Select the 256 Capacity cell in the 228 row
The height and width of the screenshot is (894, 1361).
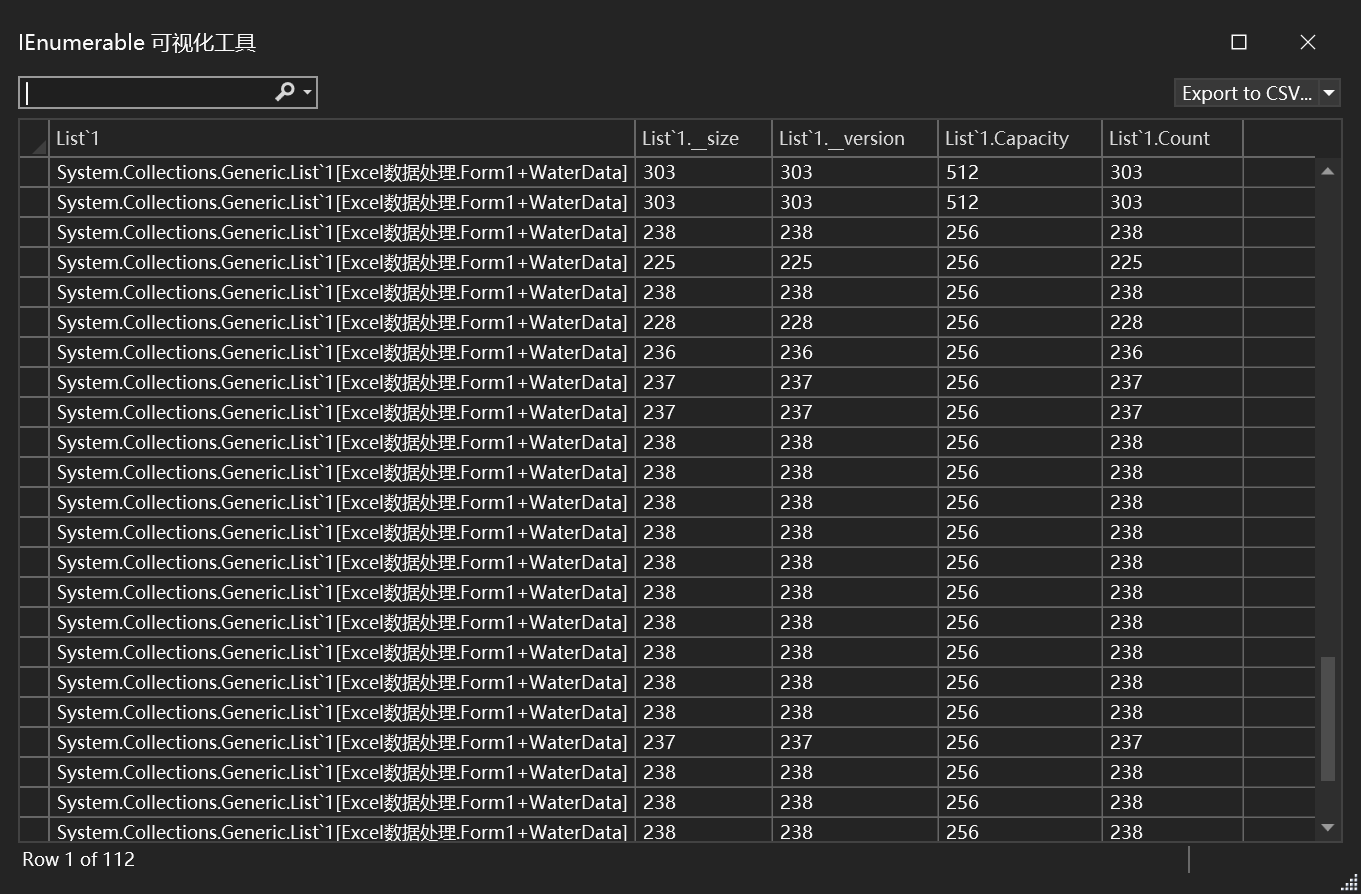coord(1020,322)
